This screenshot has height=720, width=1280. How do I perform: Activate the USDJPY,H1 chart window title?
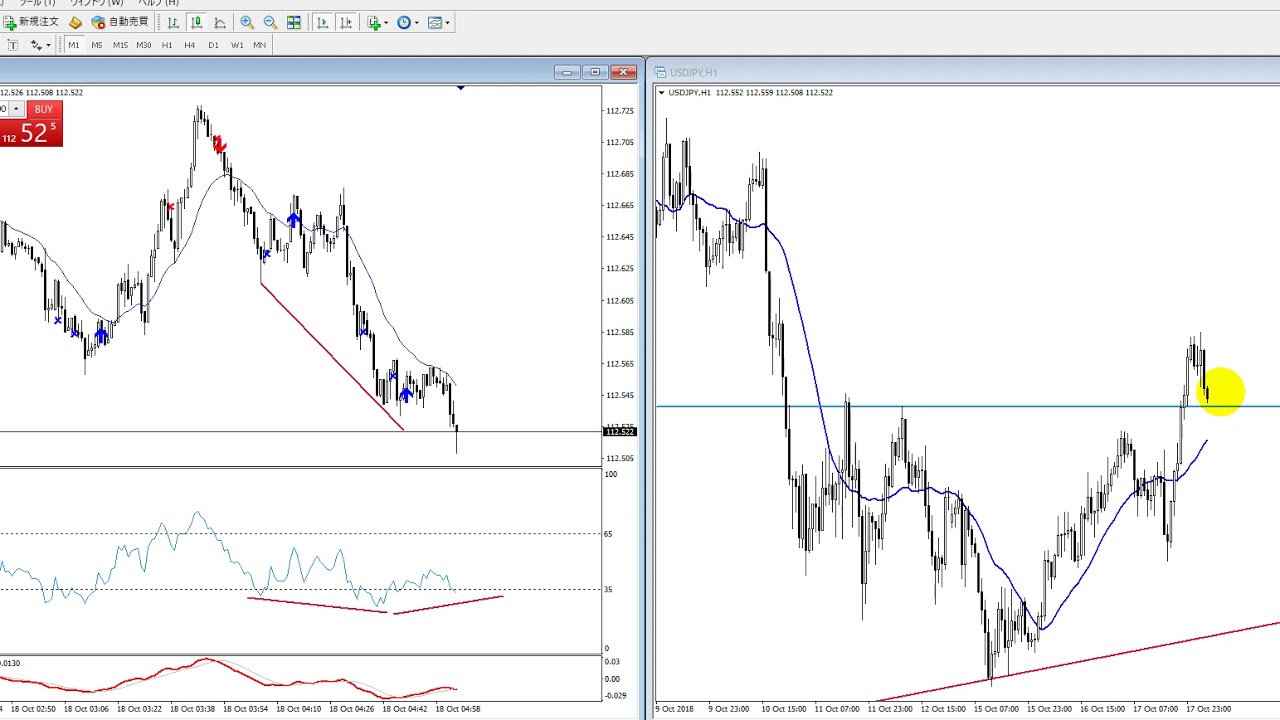coord(693,72)
